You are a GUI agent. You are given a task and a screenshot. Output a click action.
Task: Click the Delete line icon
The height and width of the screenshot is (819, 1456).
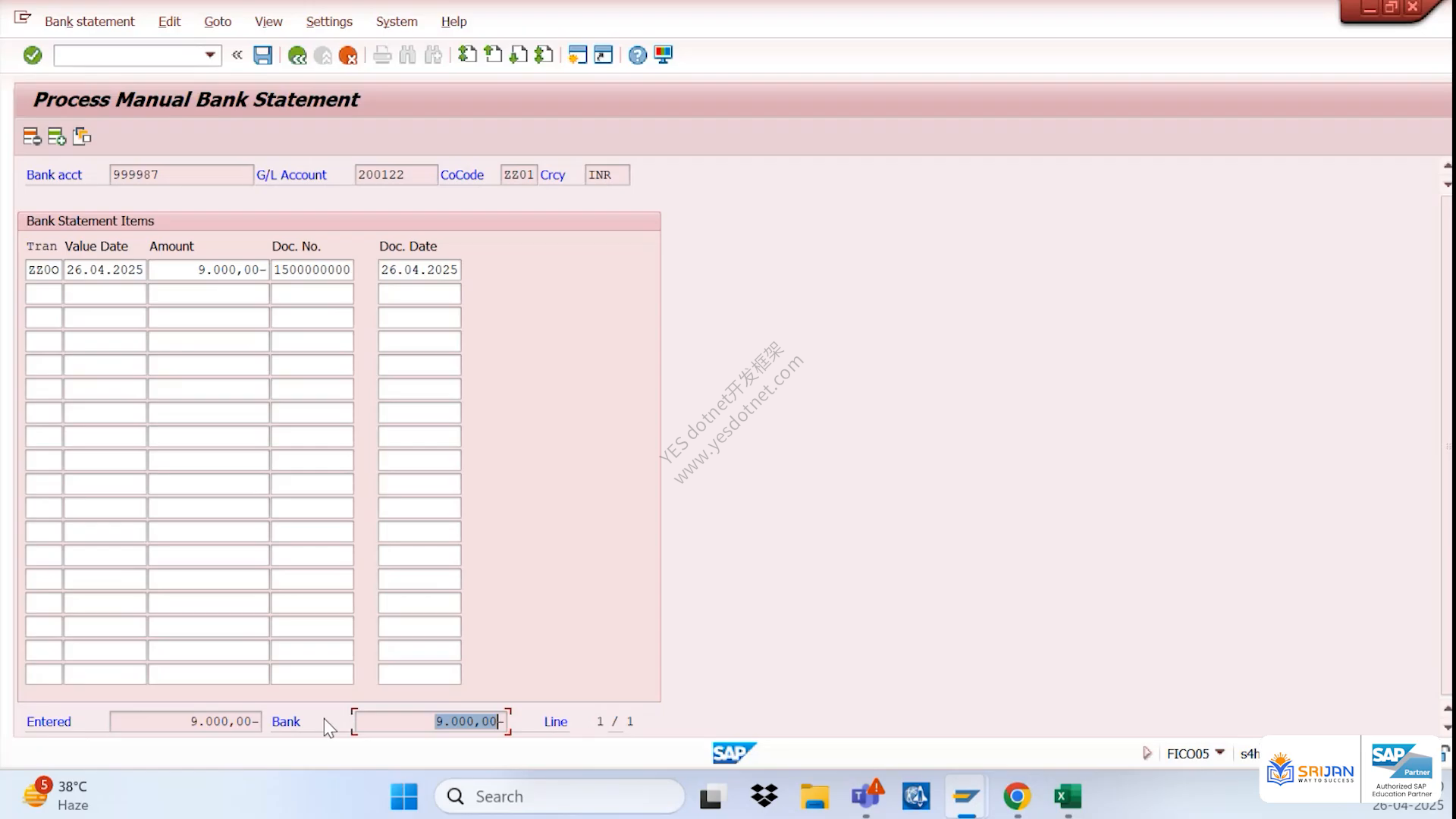click(32, 136)
